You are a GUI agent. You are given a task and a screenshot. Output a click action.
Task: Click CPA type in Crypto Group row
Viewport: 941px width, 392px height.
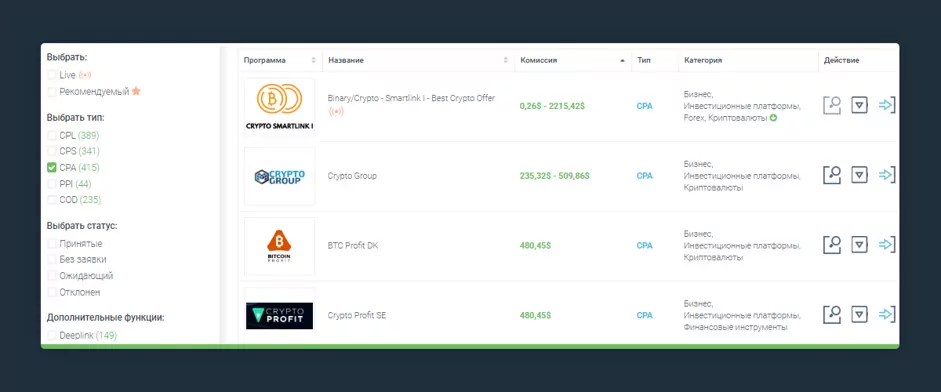(645, 176)
